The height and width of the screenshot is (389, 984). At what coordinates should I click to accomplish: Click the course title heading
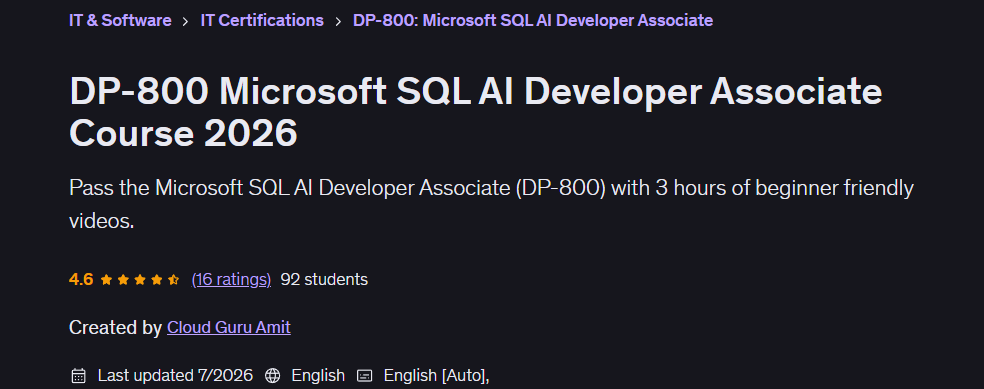coord(476,112)
